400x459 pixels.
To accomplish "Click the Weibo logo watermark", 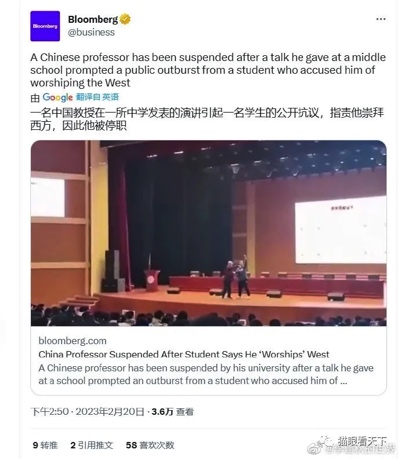I will [x=315, y=449].
